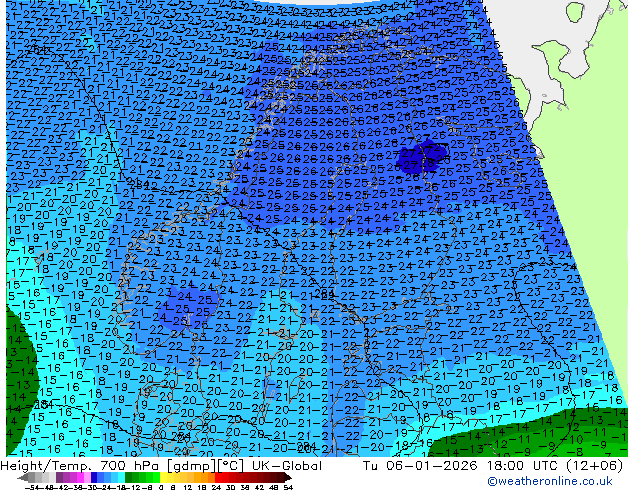Click the Height/Temp. 700 hPa title text
This screenshot has width=634, height=490.
pyautogui.click(x=76, y=466)
